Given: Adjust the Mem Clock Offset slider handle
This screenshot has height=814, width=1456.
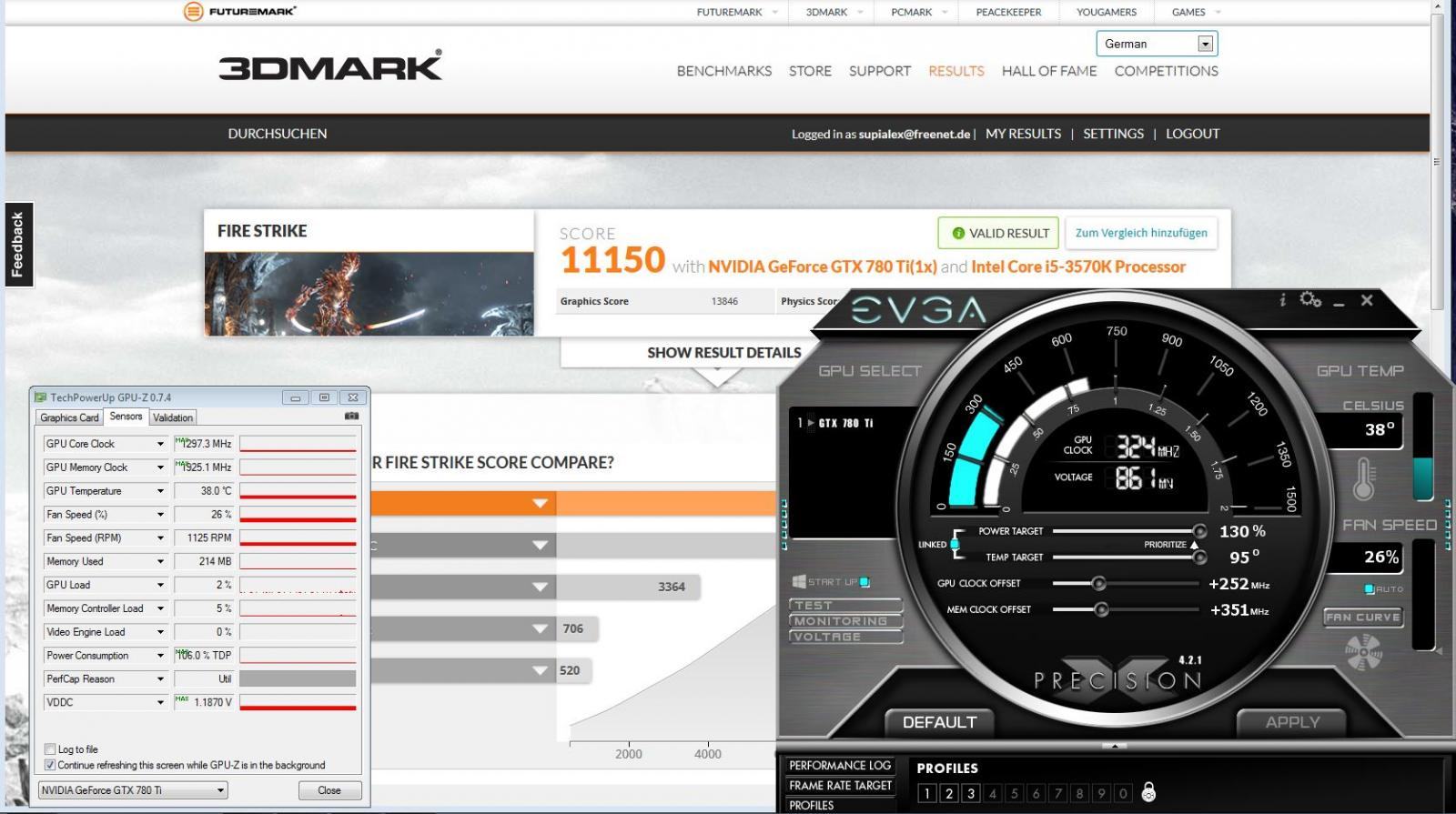Looking at the screenshot, I should click(x=1101, y=609).
